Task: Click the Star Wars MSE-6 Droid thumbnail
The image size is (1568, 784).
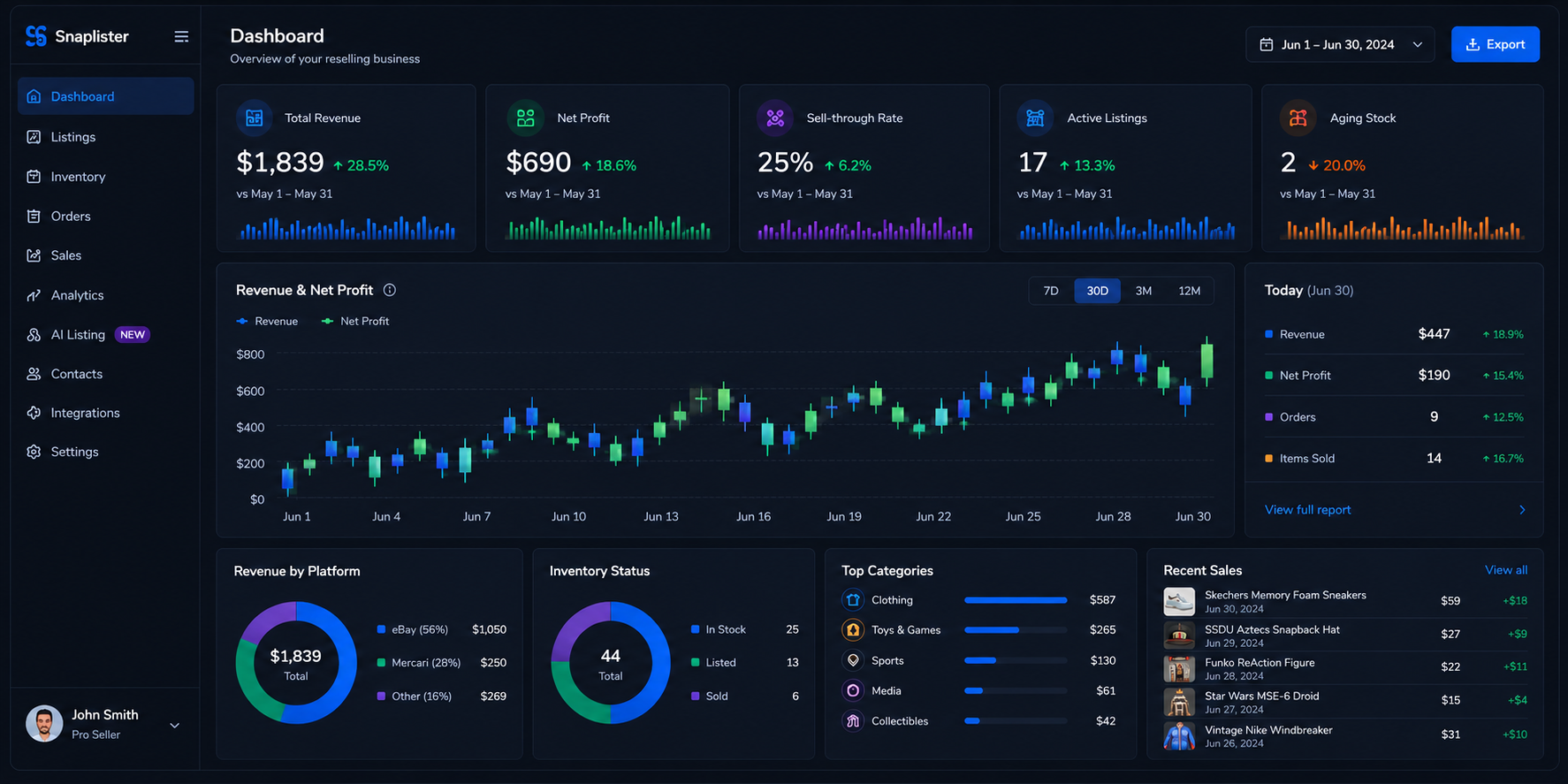Action: click(x=1179, y=703)
